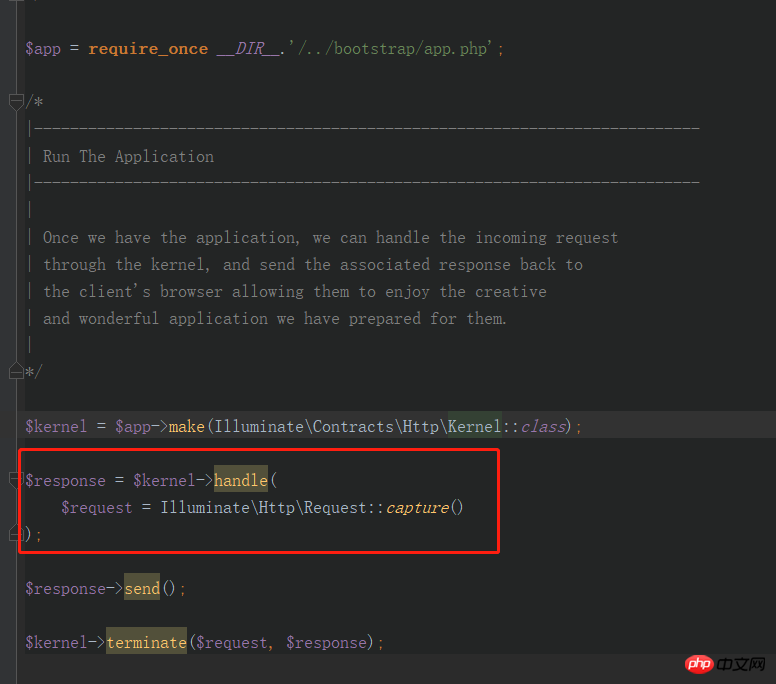Click the comment line starting 'through the kernel'

coord(312,265)
